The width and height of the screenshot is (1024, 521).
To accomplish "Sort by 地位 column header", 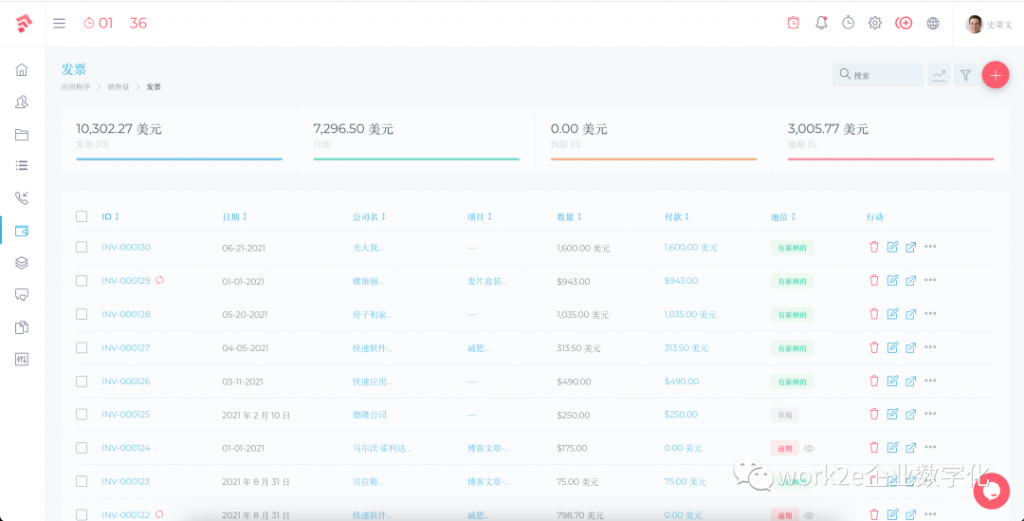I will coord(784,216).
